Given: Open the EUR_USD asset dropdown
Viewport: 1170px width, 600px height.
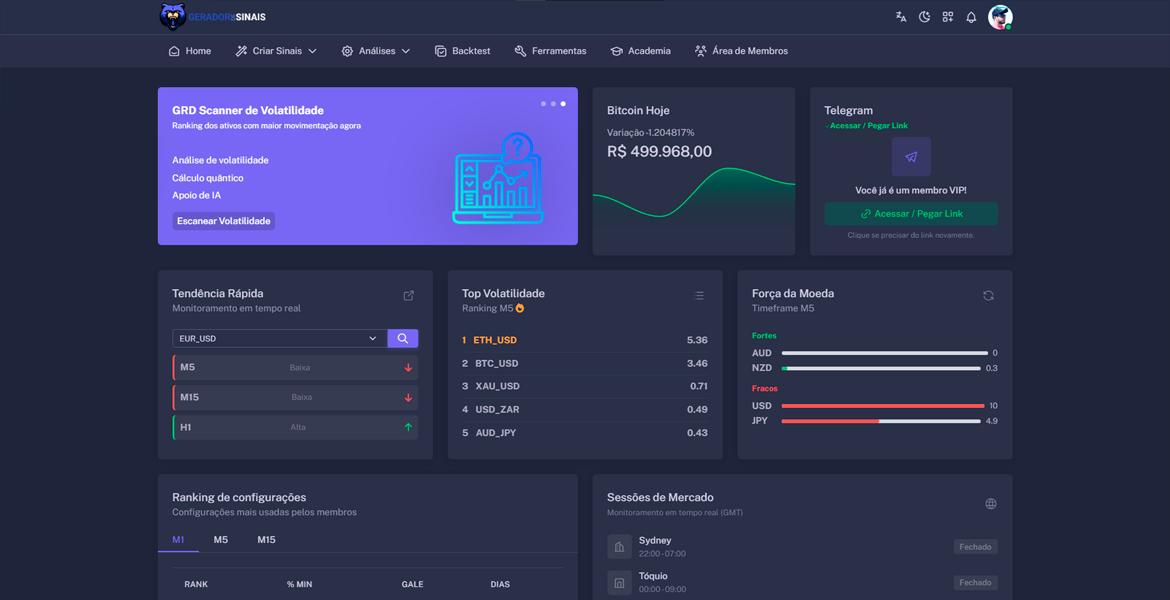Looking at the screenshot, I should pyautogui.click(x=279, y=339).
